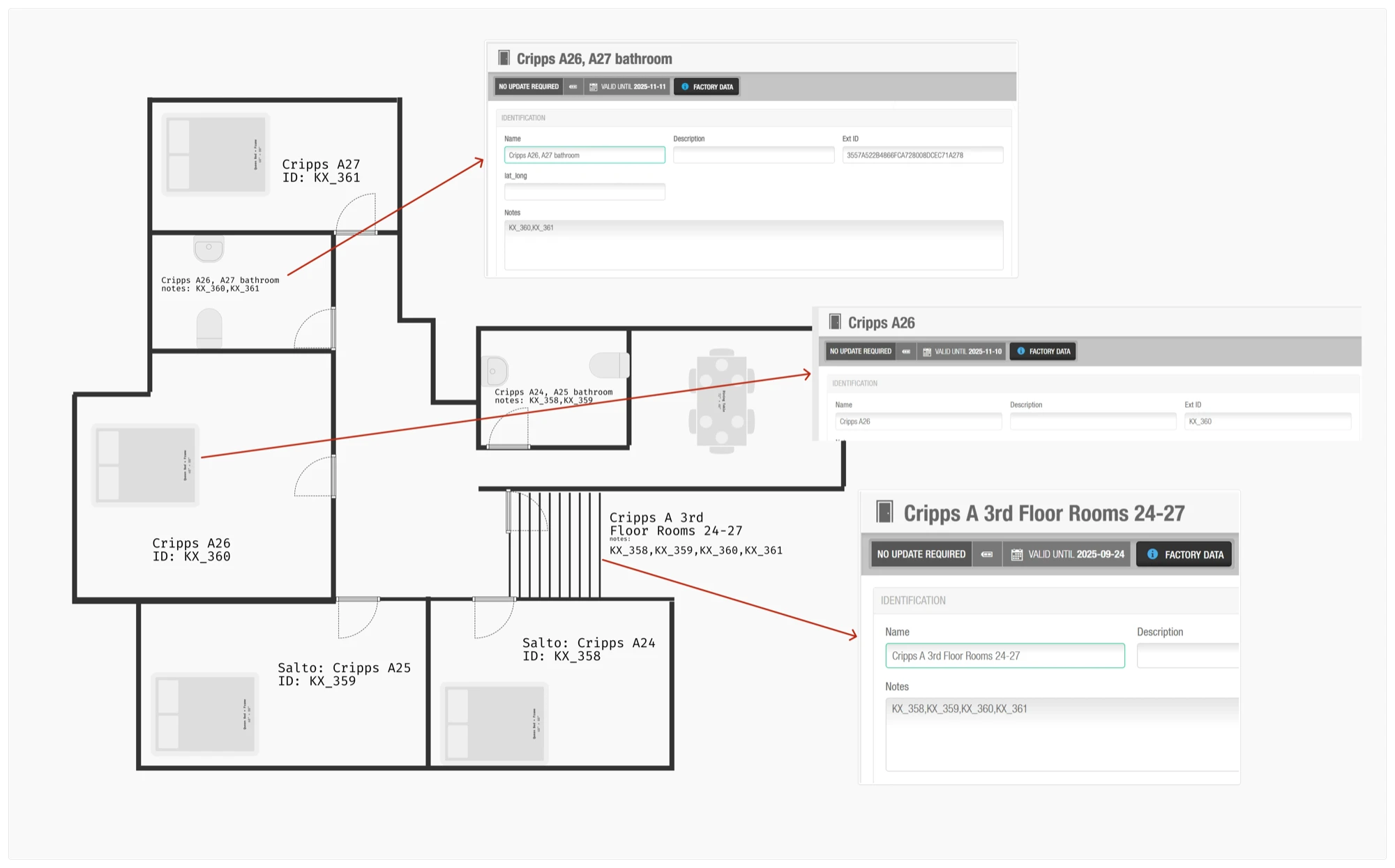Select the Cripps A 3rd Floor Rooms 24-27 title
Viewport: 1395px width, 868px height.
(x=1045, y=512)
